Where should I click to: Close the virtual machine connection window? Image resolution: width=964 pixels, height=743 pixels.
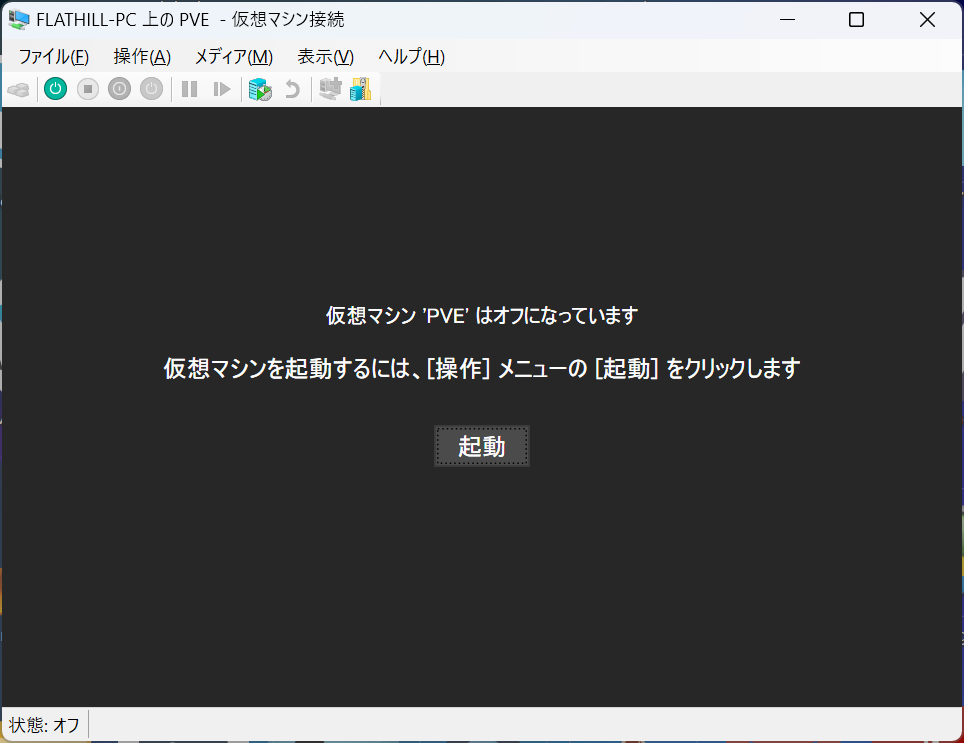[927, 20]
